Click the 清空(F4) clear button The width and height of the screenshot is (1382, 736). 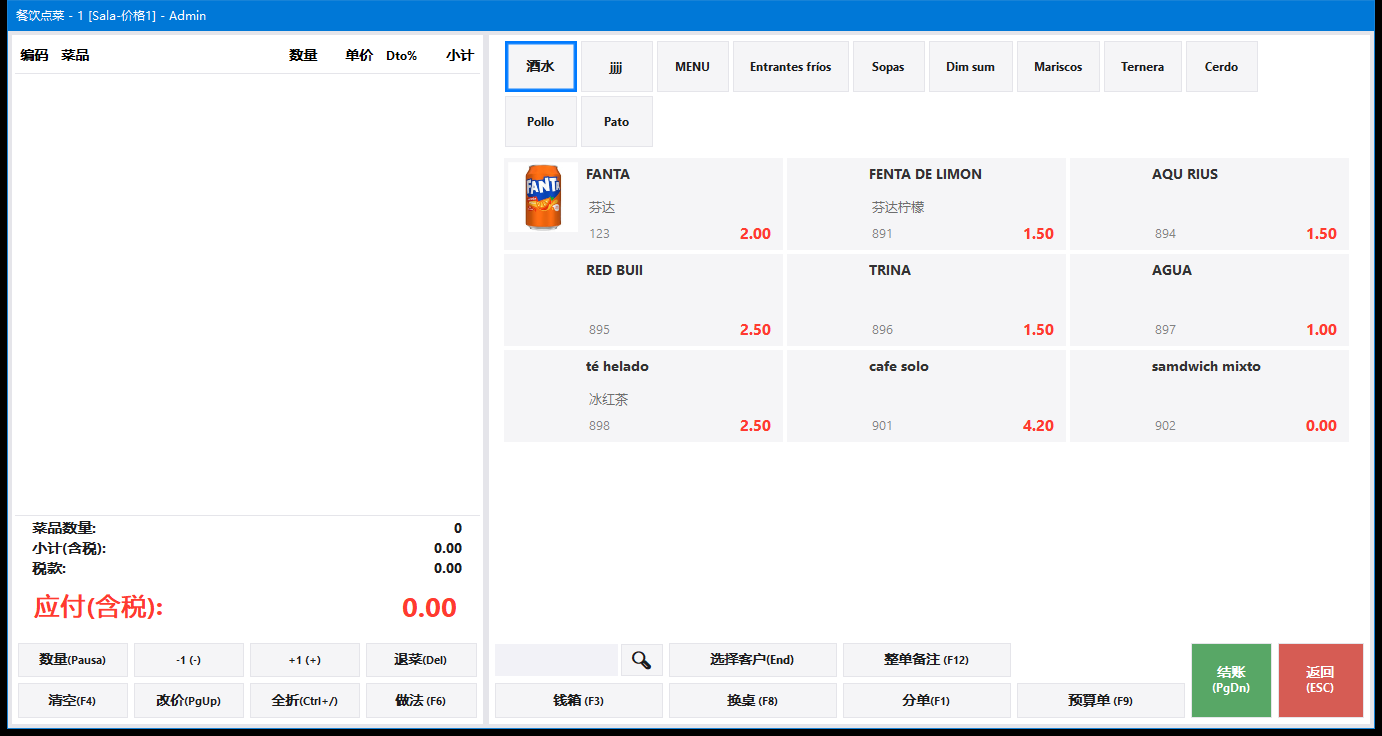(73, 701)
